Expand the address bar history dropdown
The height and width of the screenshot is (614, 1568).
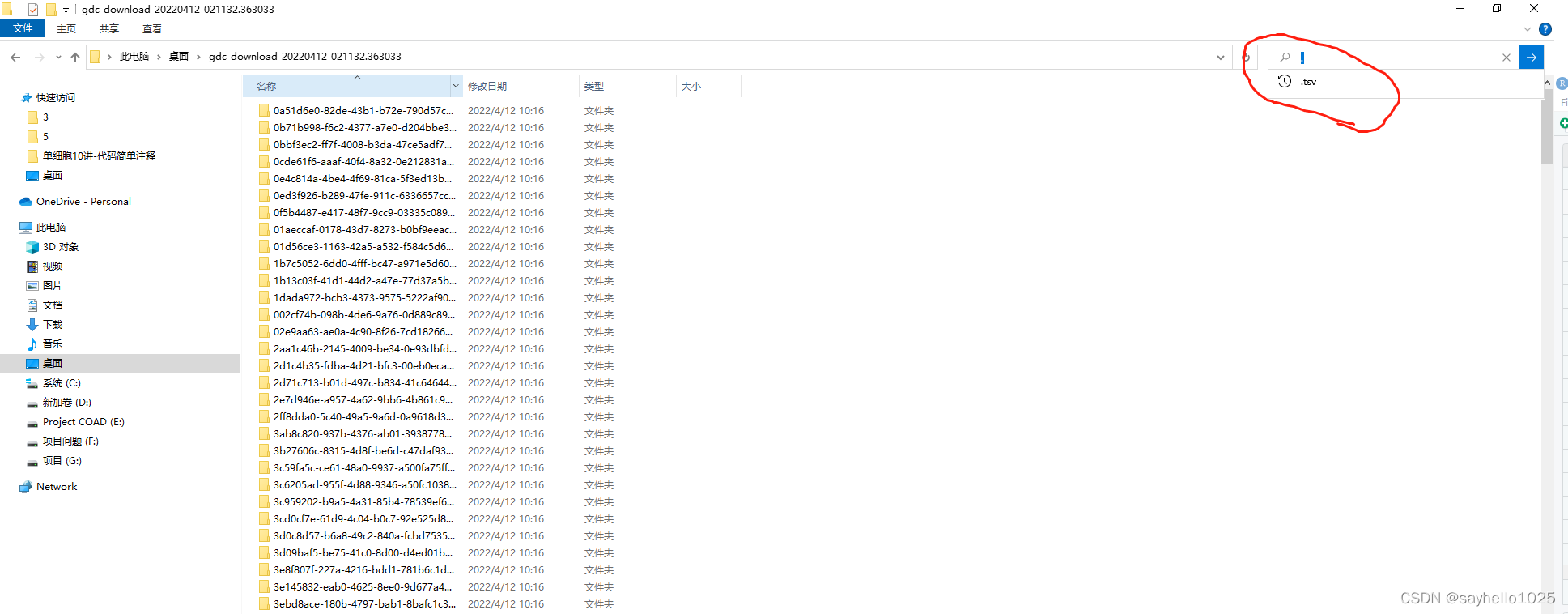pyautogui.click(x=1221, y=58)
